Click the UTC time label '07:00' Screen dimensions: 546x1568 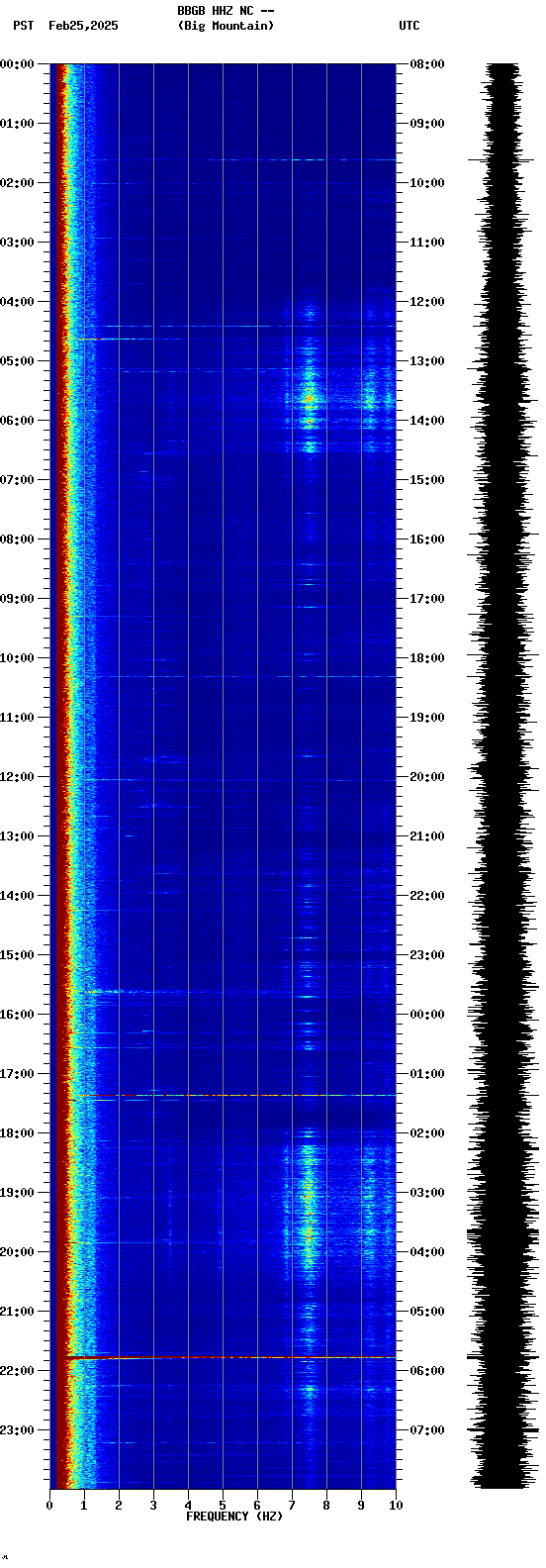[427, 1430]
